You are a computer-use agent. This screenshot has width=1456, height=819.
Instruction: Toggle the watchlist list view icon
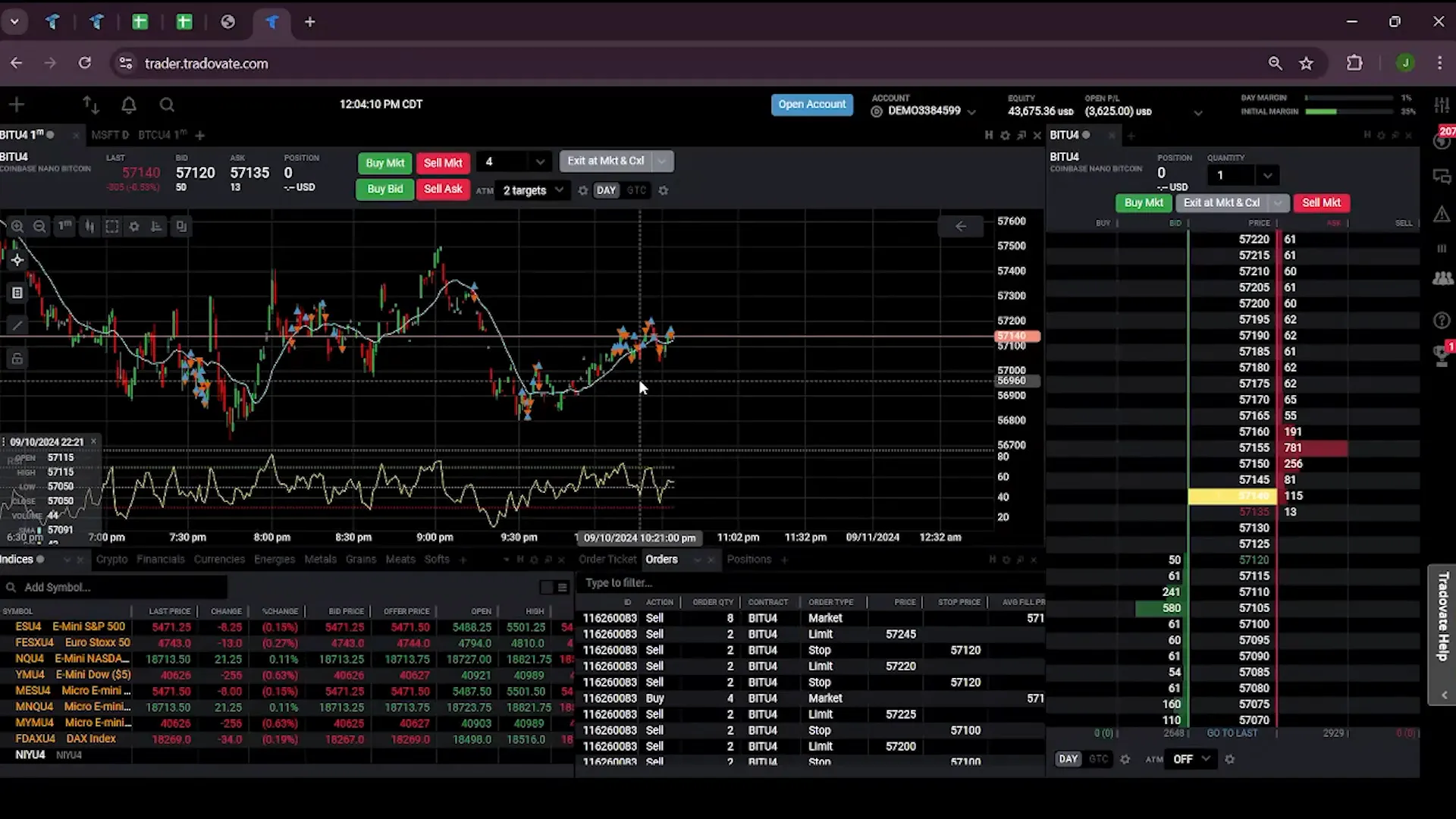click(x=562, y=587)
